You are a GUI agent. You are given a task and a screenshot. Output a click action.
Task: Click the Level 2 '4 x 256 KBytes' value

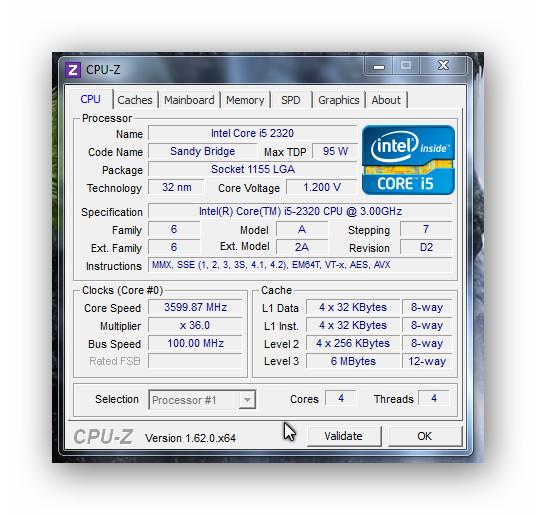(353, 343)
